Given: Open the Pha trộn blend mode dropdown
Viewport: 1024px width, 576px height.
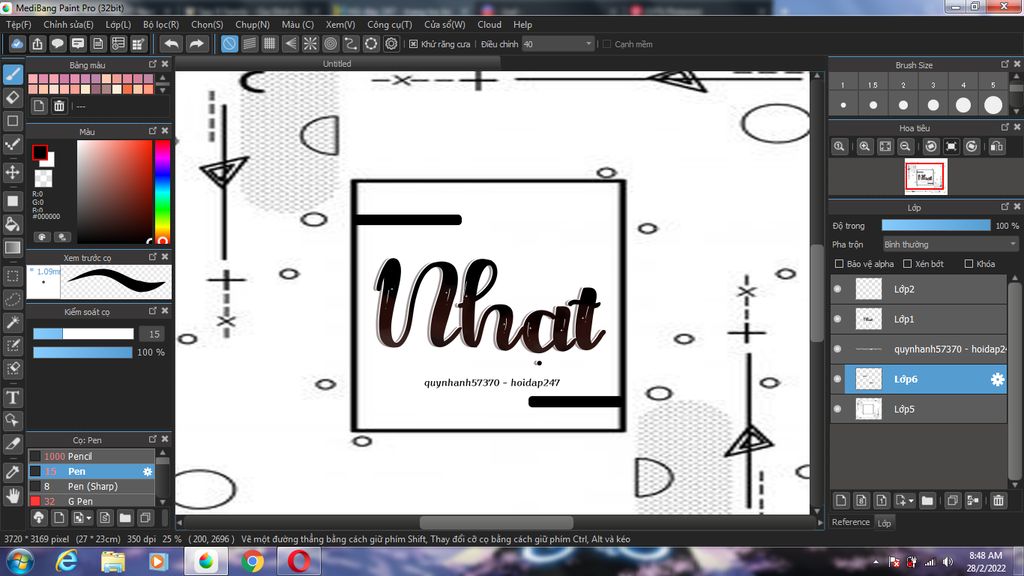Looking at the screenshot, I should pyautogui.click(x=950, y=244).
